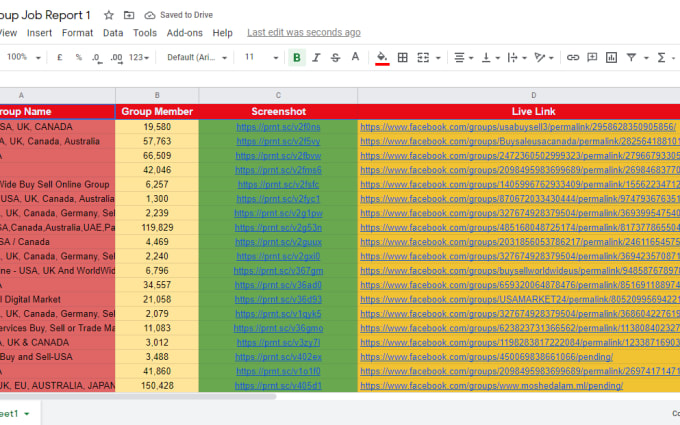
Task: Select column A header
Action: tap(57, 95)
